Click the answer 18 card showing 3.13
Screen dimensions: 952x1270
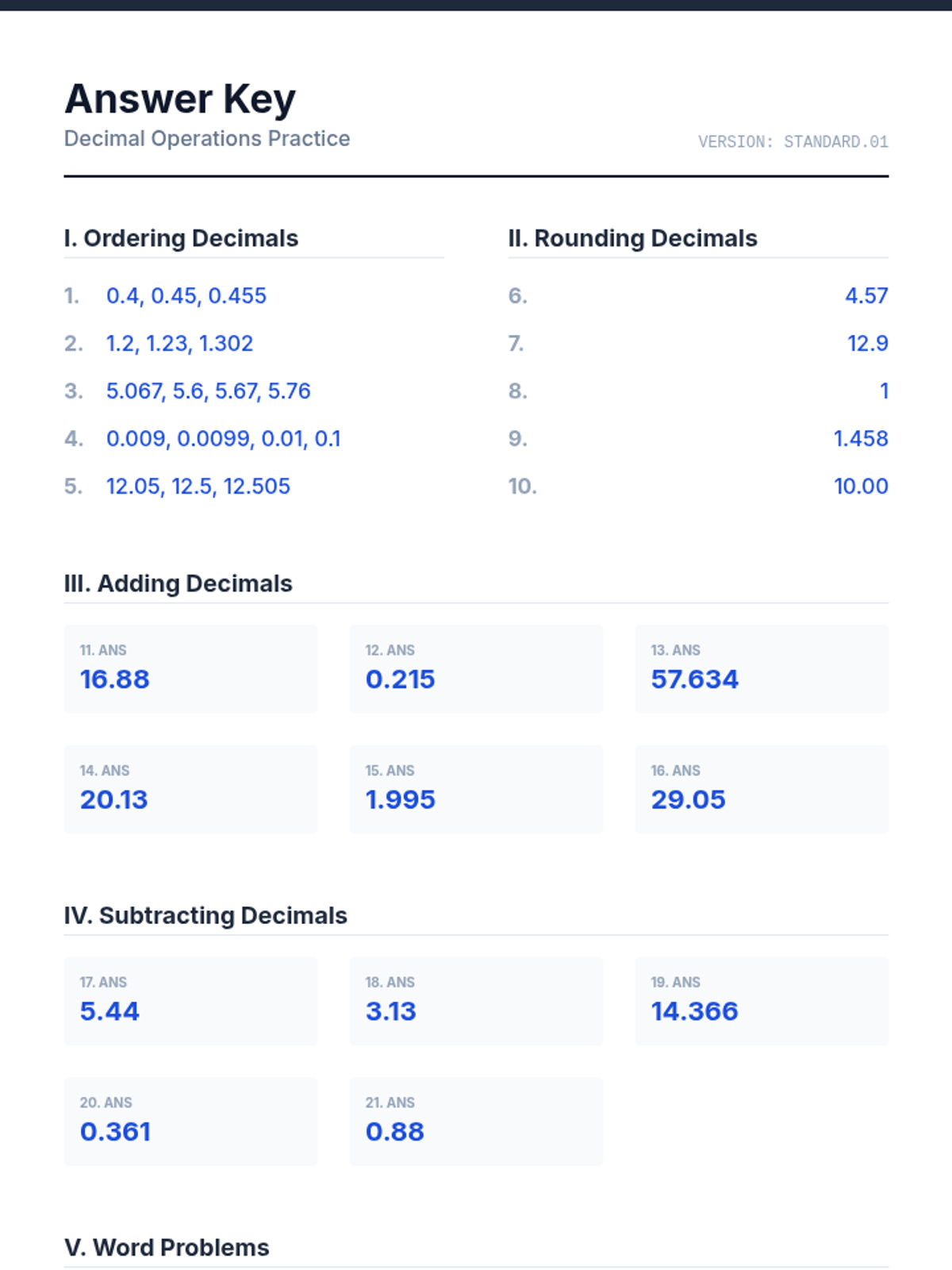pyautogui.click(x=476, y=1001)
